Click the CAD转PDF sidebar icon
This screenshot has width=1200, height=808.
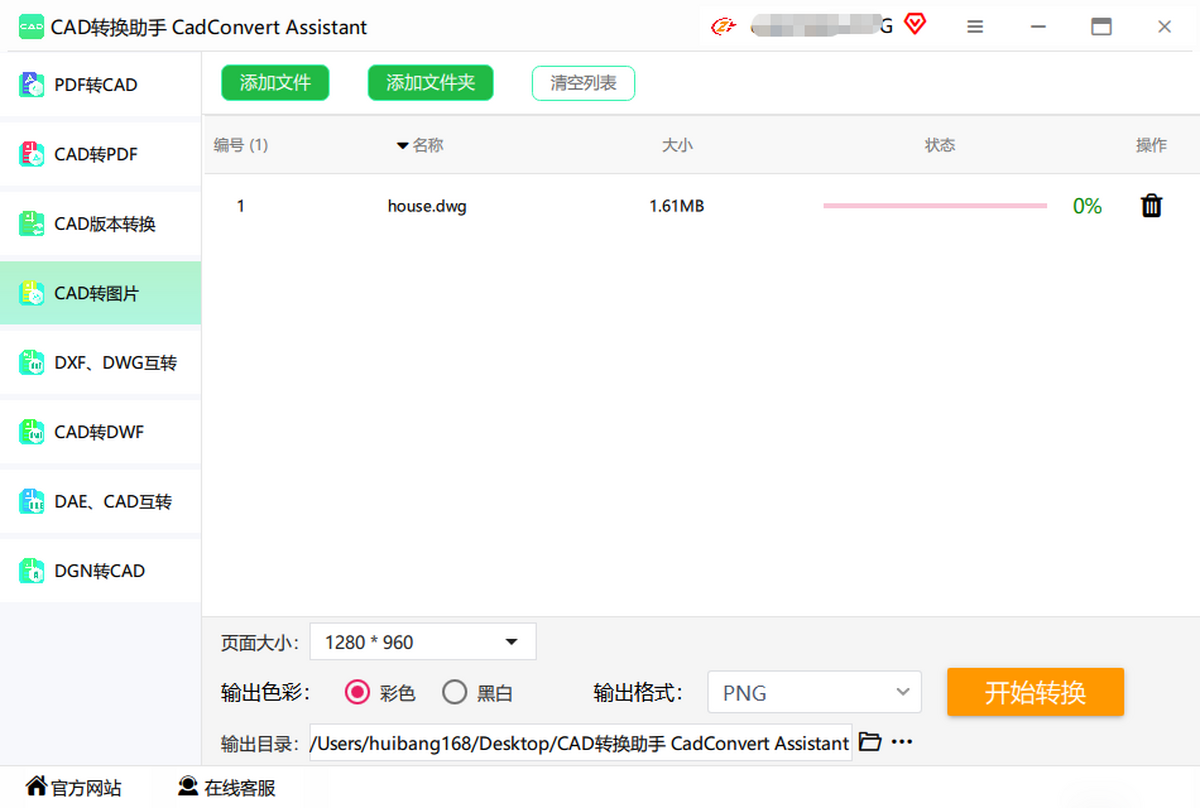[x=32, y=155]
